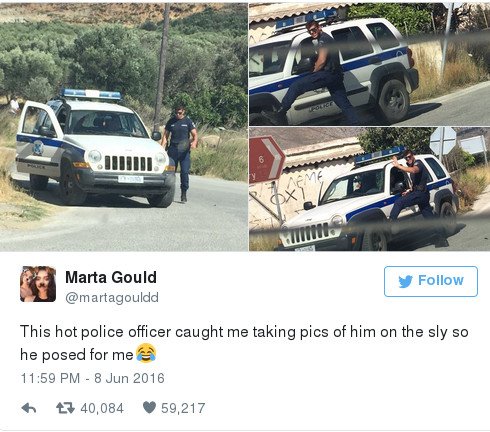Click the officer standing in the large photo
Viewport: 490px width, 432px height.
(x=180, y=153)
